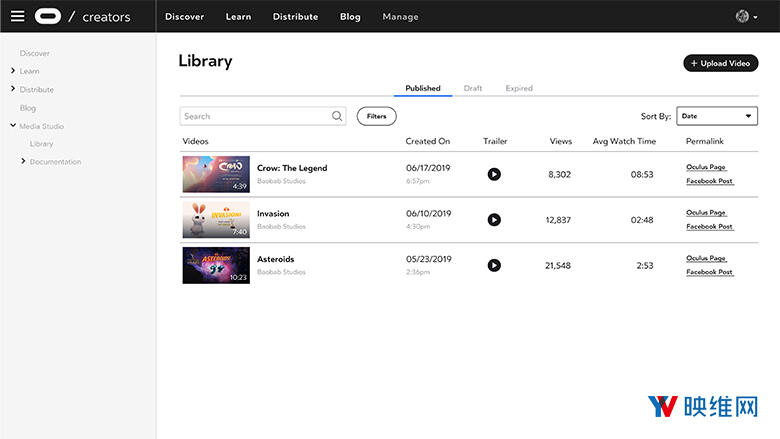Click the Search input field
The height and width of the screenshot is (439, 780).
coord(256,116)
